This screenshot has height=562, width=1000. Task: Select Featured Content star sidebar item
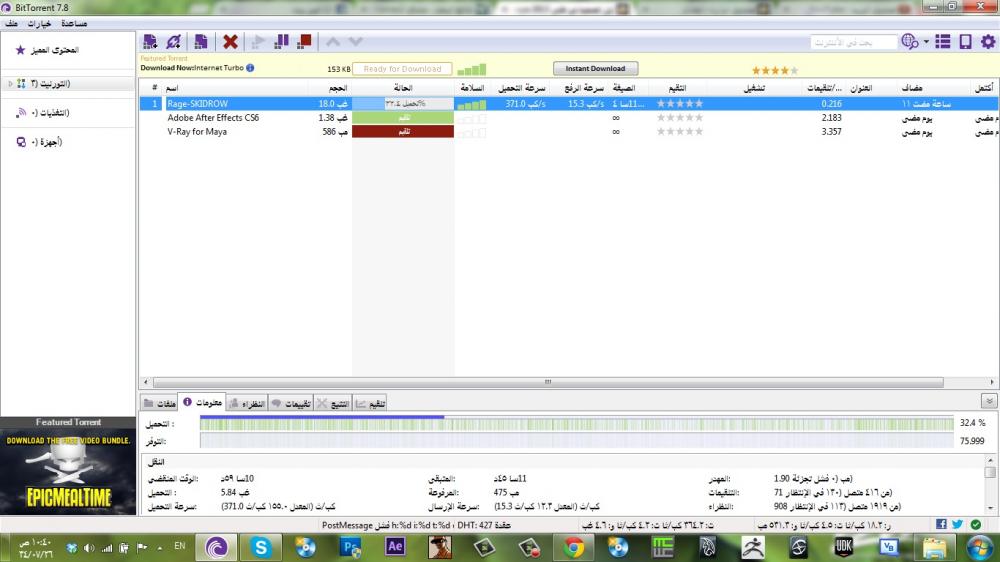48,50
